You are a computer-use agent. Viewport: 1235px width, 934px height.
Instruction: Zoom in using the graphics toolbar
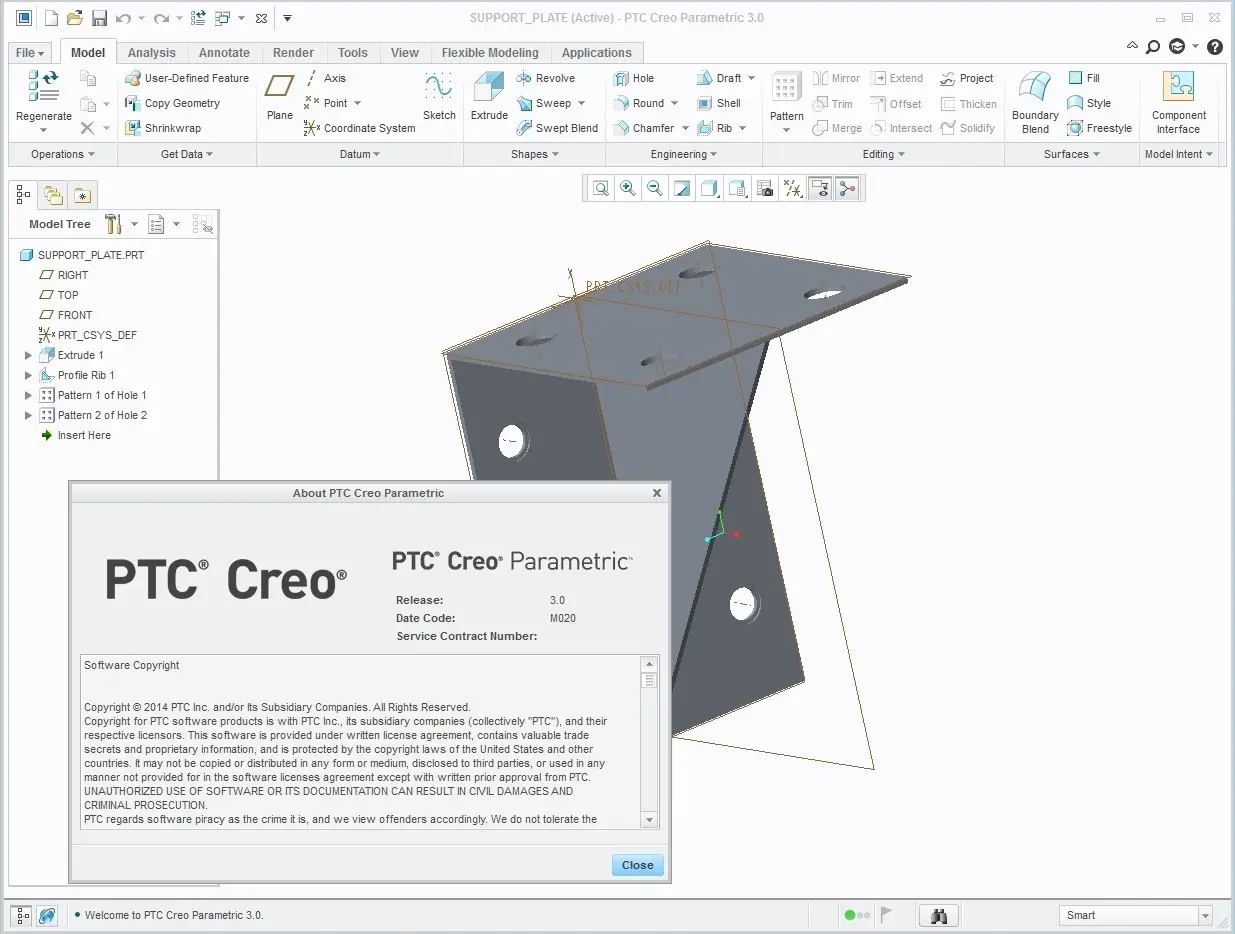(627, 188)
